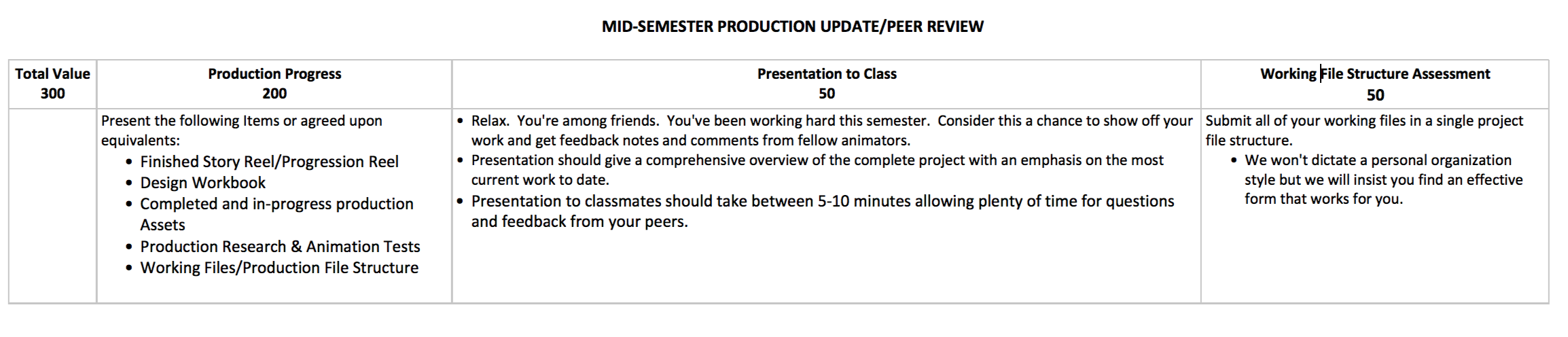Click the Submit all of your working files text
The image size is (1568, 337).
click(x=1364, y=121)
